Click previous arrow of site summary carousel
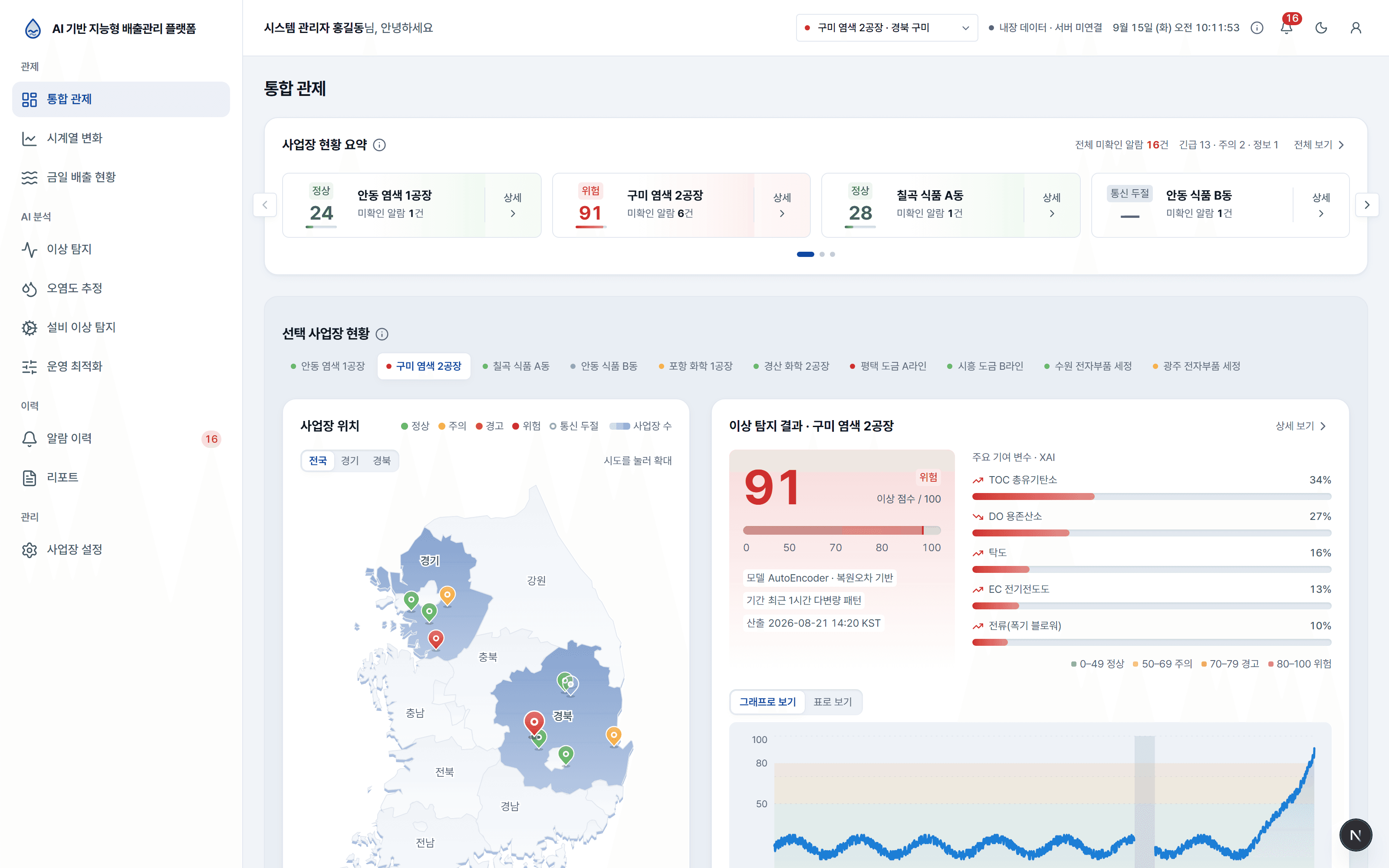Image resolution: width=1389 pixels, height=868 pixels. (x=265, y=205)
